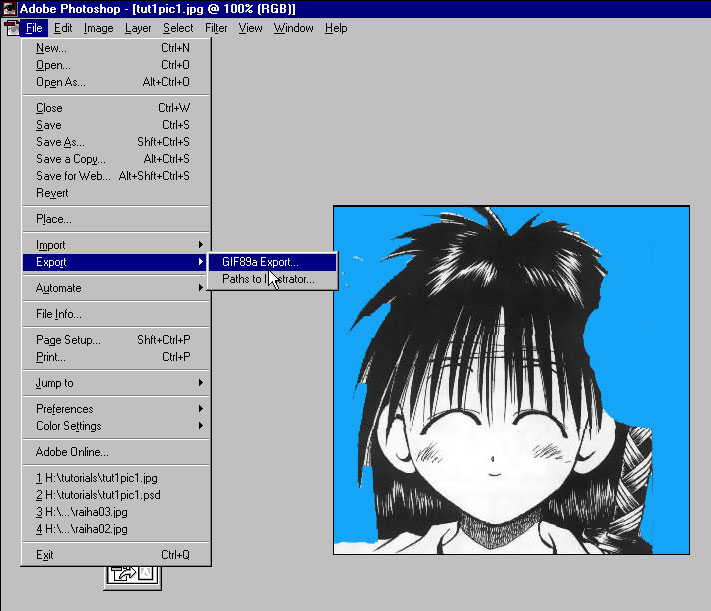Open recent file 2 H:\tutorials\tut1pic1.psd
The height and width of the screenshot is (611, 711).
(x=117, y=495)
